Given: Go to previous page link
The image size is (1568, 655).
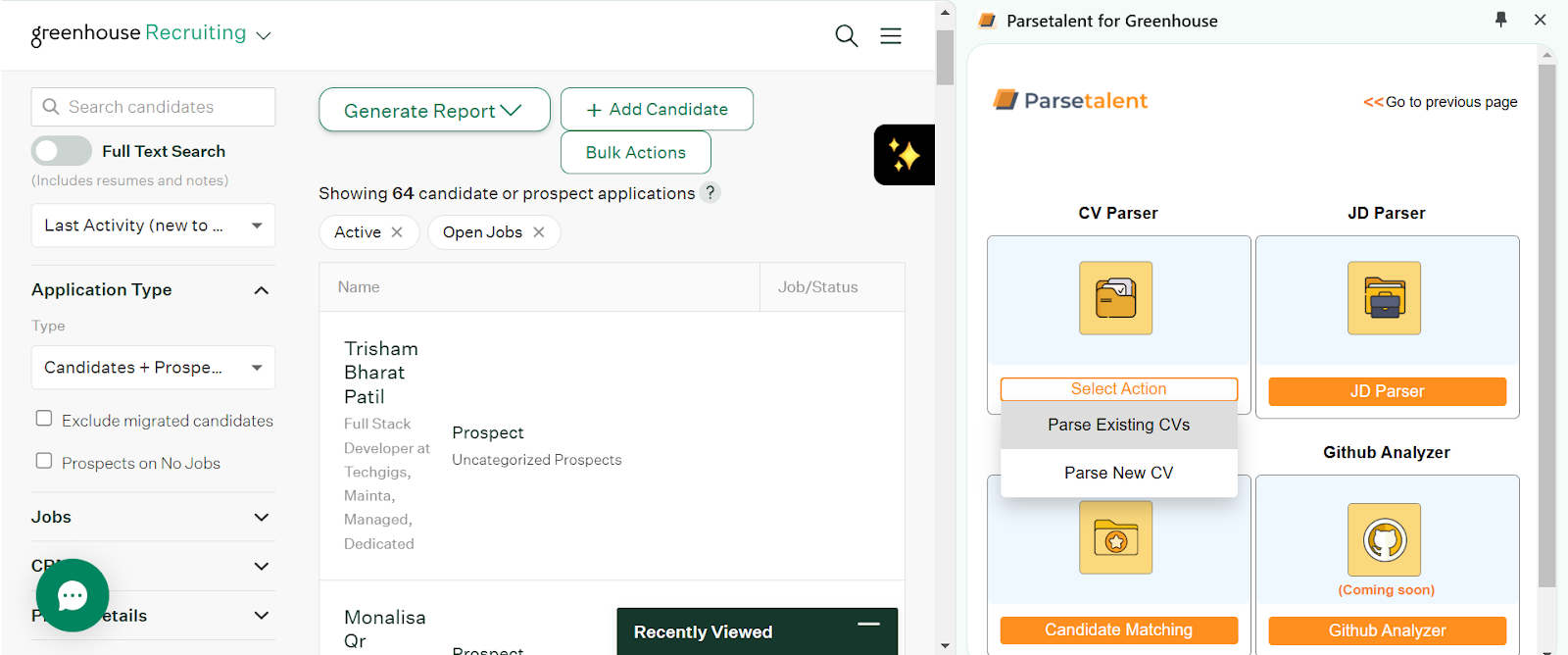Looking at the screenshot, I should point(1441,102).
